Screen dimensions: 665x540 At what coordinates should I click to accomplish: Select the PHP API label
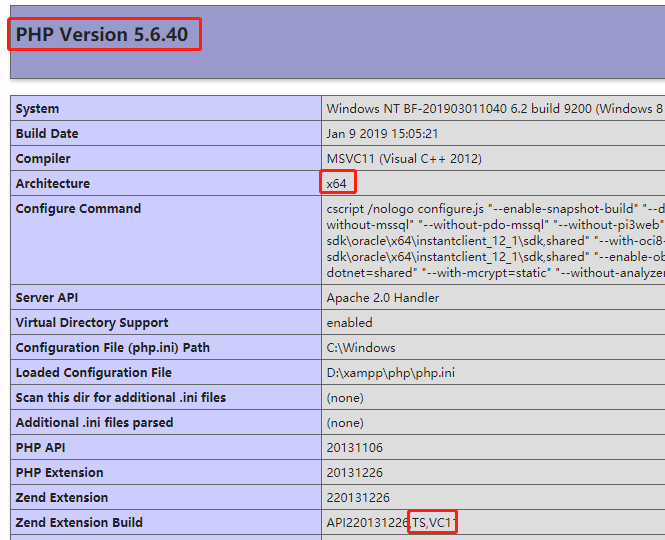coord(40,448)
